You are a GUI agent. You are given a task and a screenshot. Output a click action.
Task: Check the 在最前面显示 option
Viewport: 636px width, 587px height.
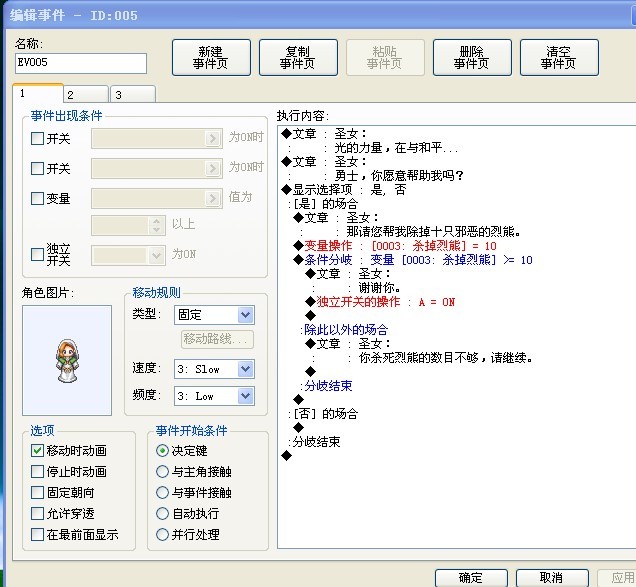click(x=37, y=534)
